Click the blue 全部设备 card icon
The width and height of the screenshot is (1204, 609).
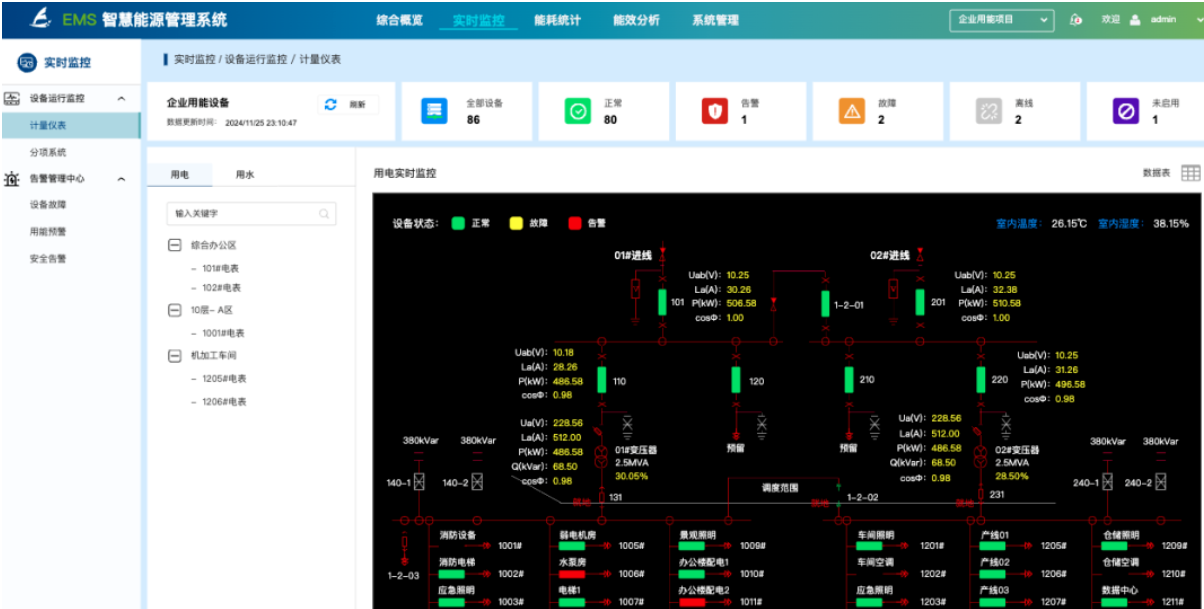click(x=434, y=111)
